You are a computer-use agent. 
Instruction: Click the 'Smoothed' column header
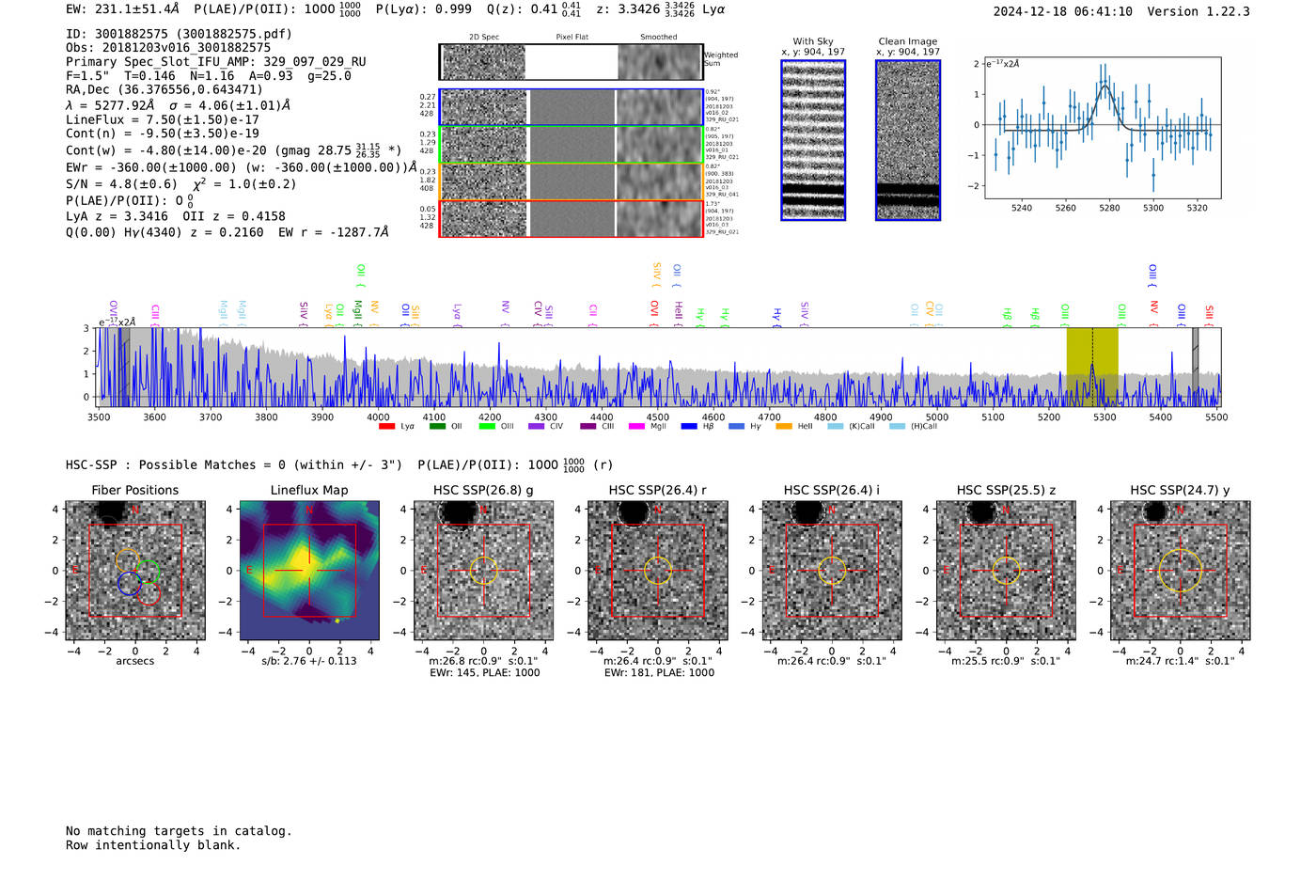tap(659, 38)
